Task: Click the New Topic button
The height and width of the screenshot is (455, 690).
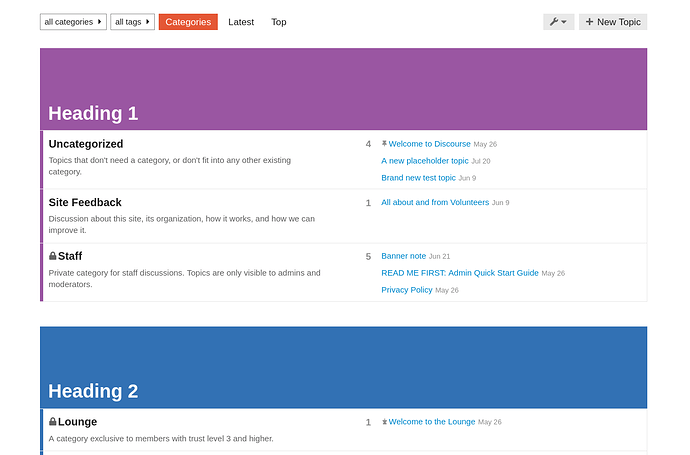Action: tap(613, 22)
